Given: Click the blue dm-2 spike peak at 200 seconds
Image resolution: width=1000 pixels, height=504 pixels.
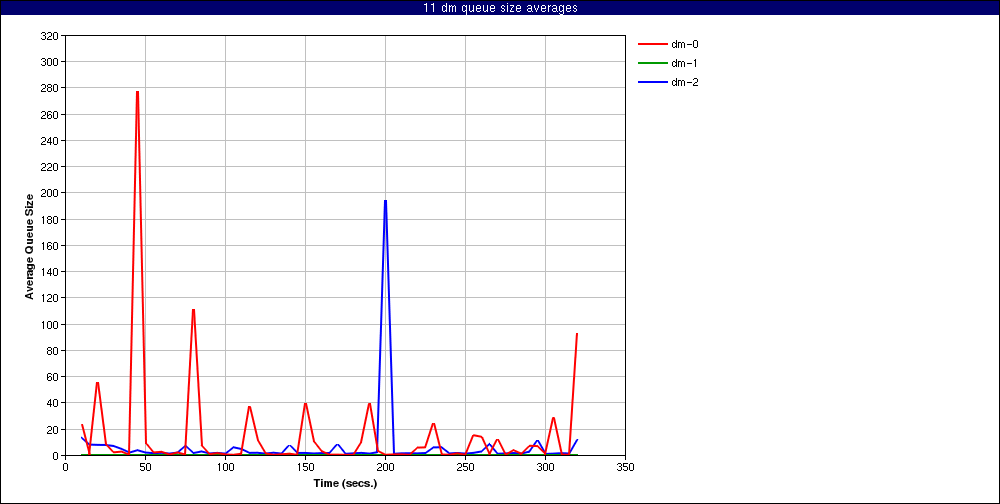Looking at the screenshot, I should 385,201.
